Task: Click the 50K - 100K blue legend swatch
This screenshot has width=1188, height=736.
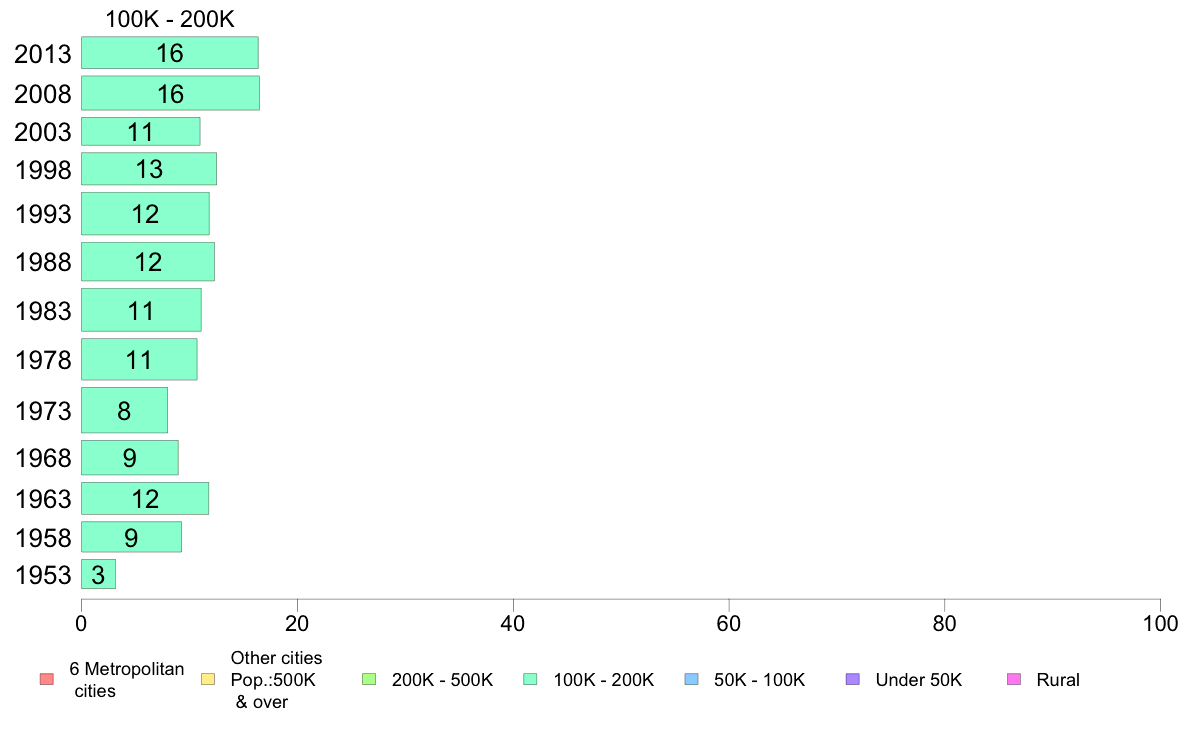Action: (x=691, y=679)
